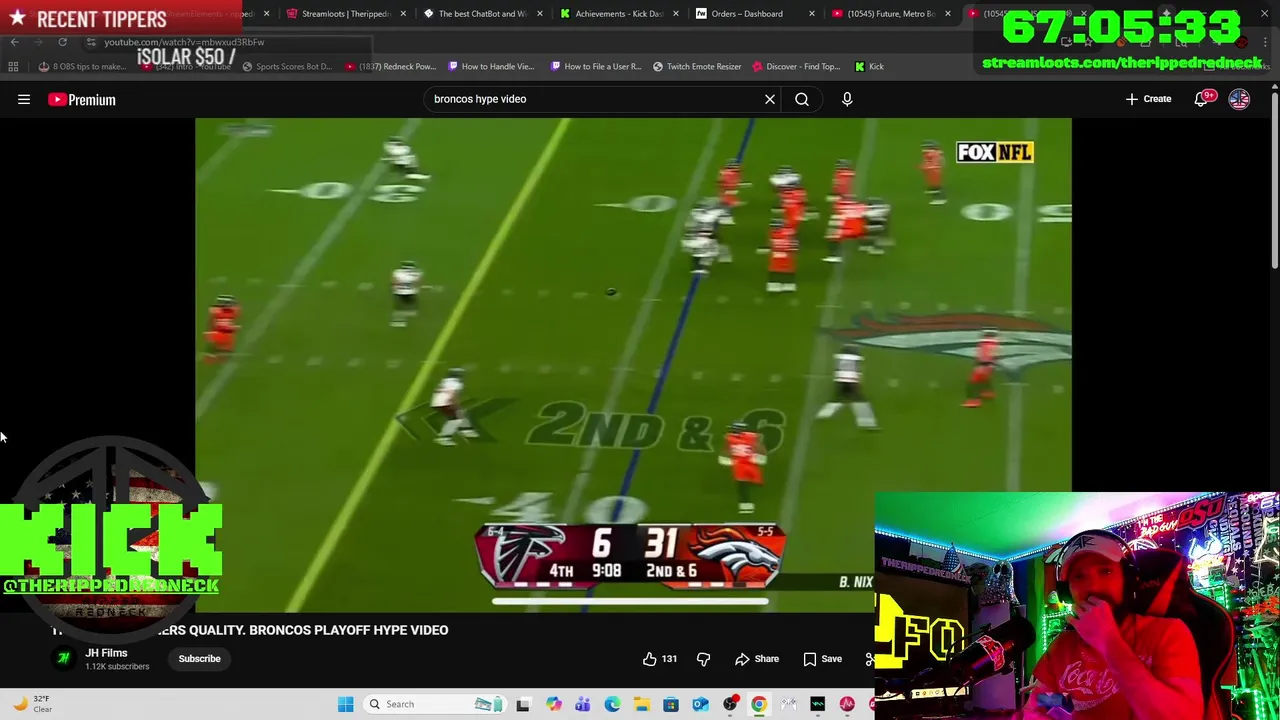Launch Copilot from the taskbar
This screenshot has height=720, width=1280.
click(x=553, y=704)
